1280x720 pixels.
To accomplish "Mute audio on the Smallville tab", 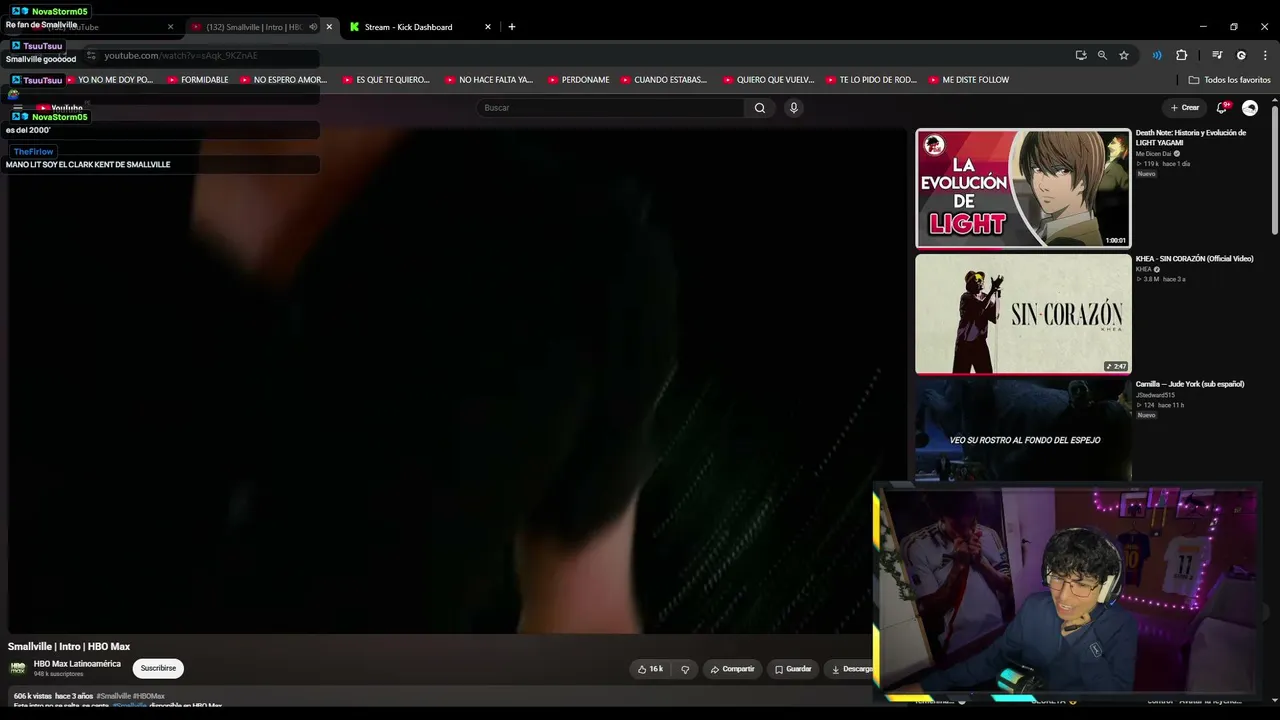I will tap(313, 27).
